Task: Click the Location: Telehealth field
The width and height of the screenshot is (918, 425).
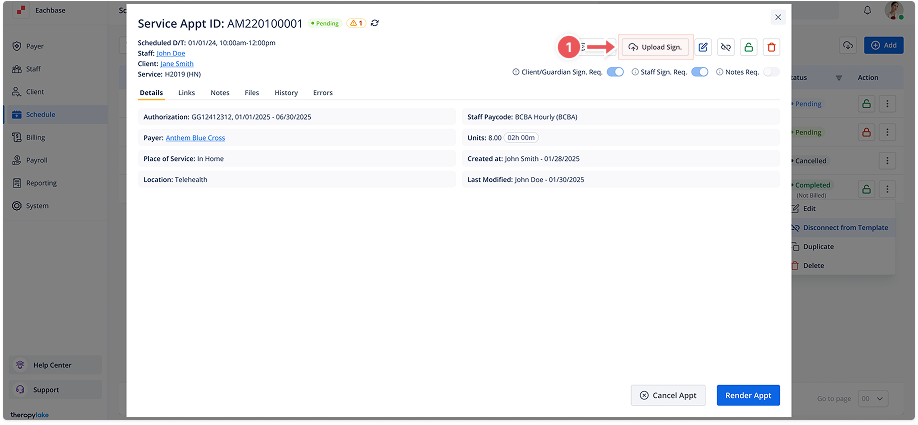Action: pos(296,180)
